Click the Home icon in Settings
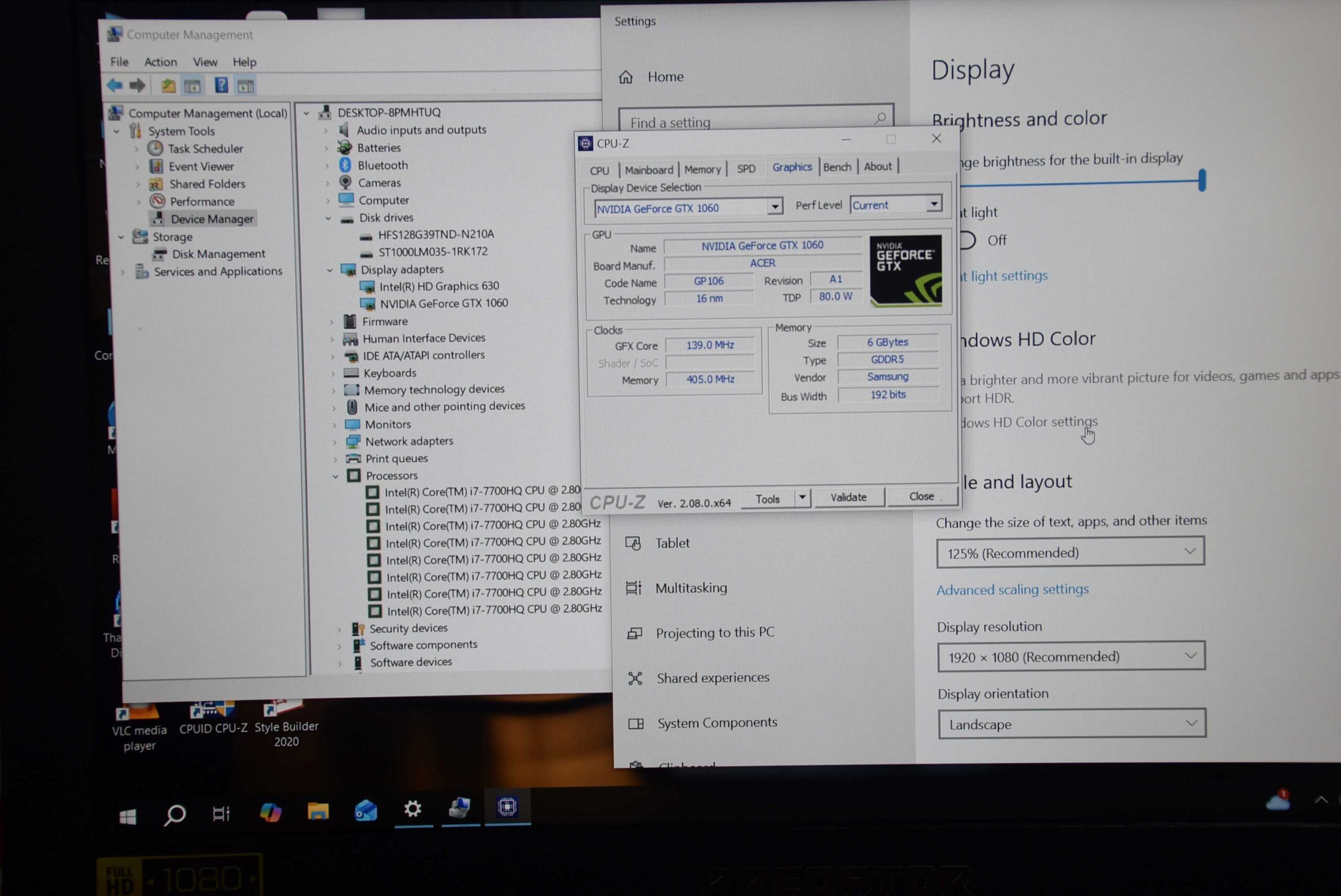1341x896 pixels. [x=626, y=77]
